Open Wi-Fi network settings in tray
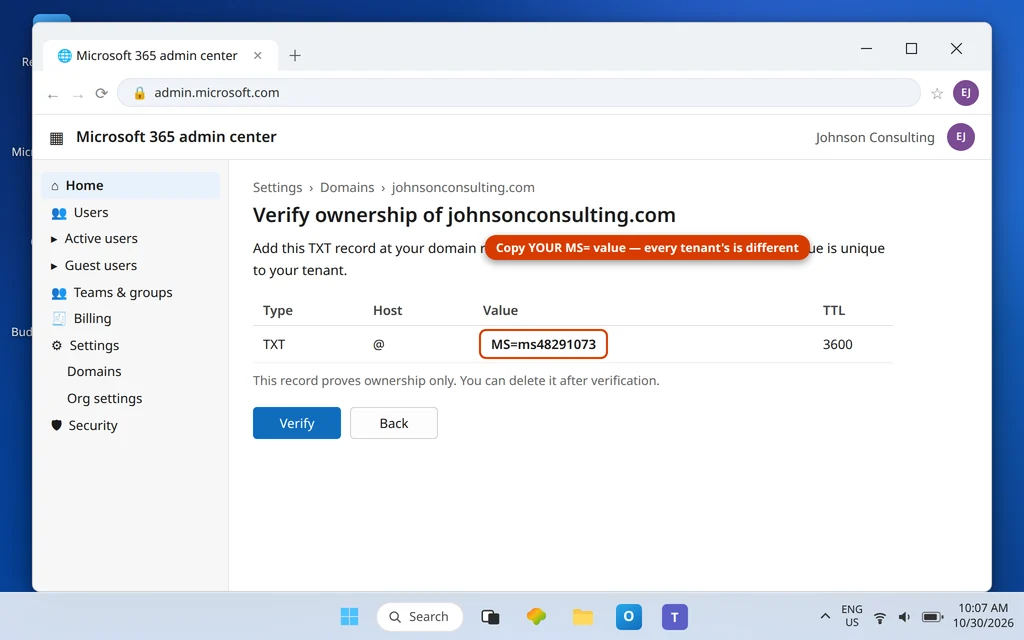 click(x=880, y=617)
